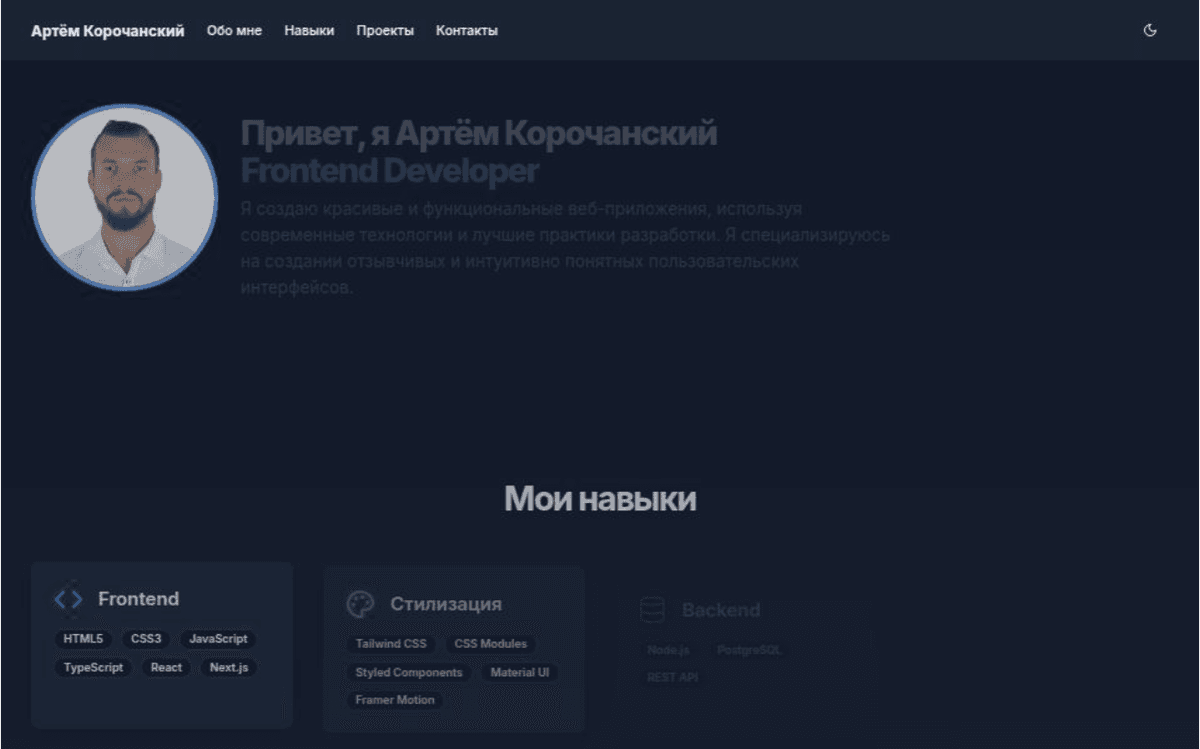Open the Навыки navigation item
The width and height of the screenshot is (1200, 749).
pos(309,31)
